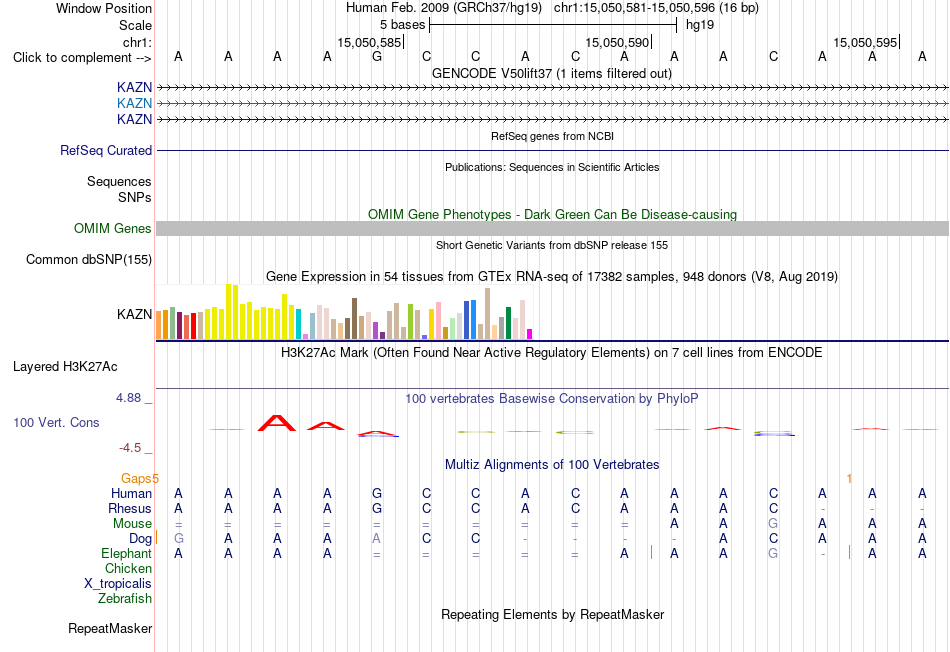Click the 'RefSeq genes from NCBI' track title
This screenshot has height=652, width=950.
coord(552,136)
